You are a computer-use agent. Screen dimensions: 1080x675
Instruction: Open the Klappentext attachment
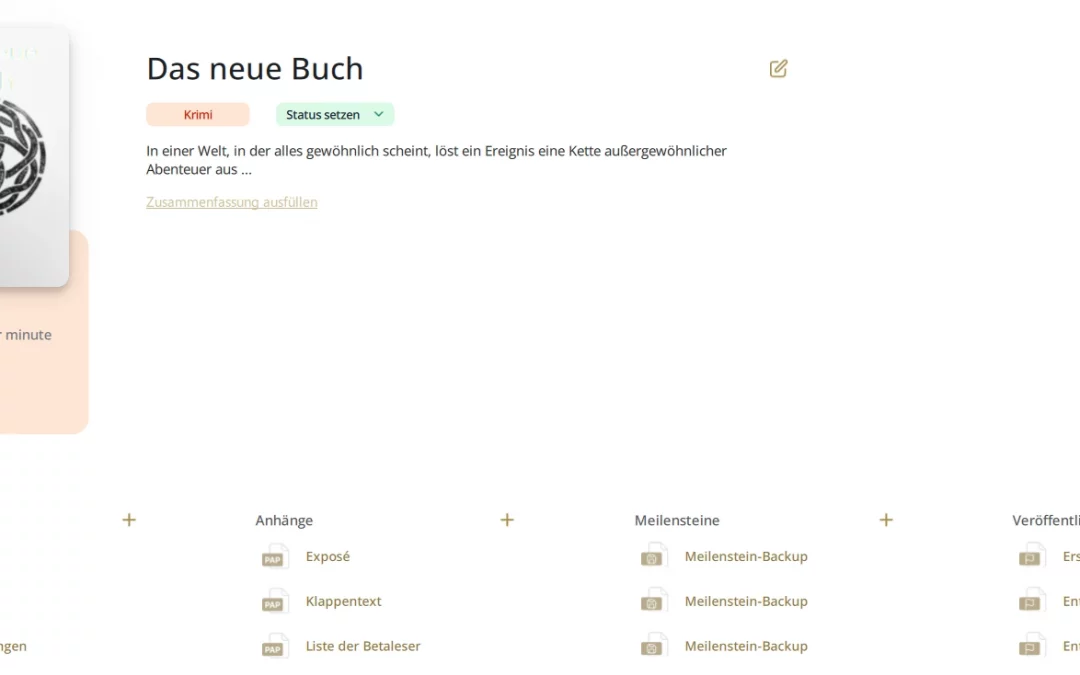(343, 602)
